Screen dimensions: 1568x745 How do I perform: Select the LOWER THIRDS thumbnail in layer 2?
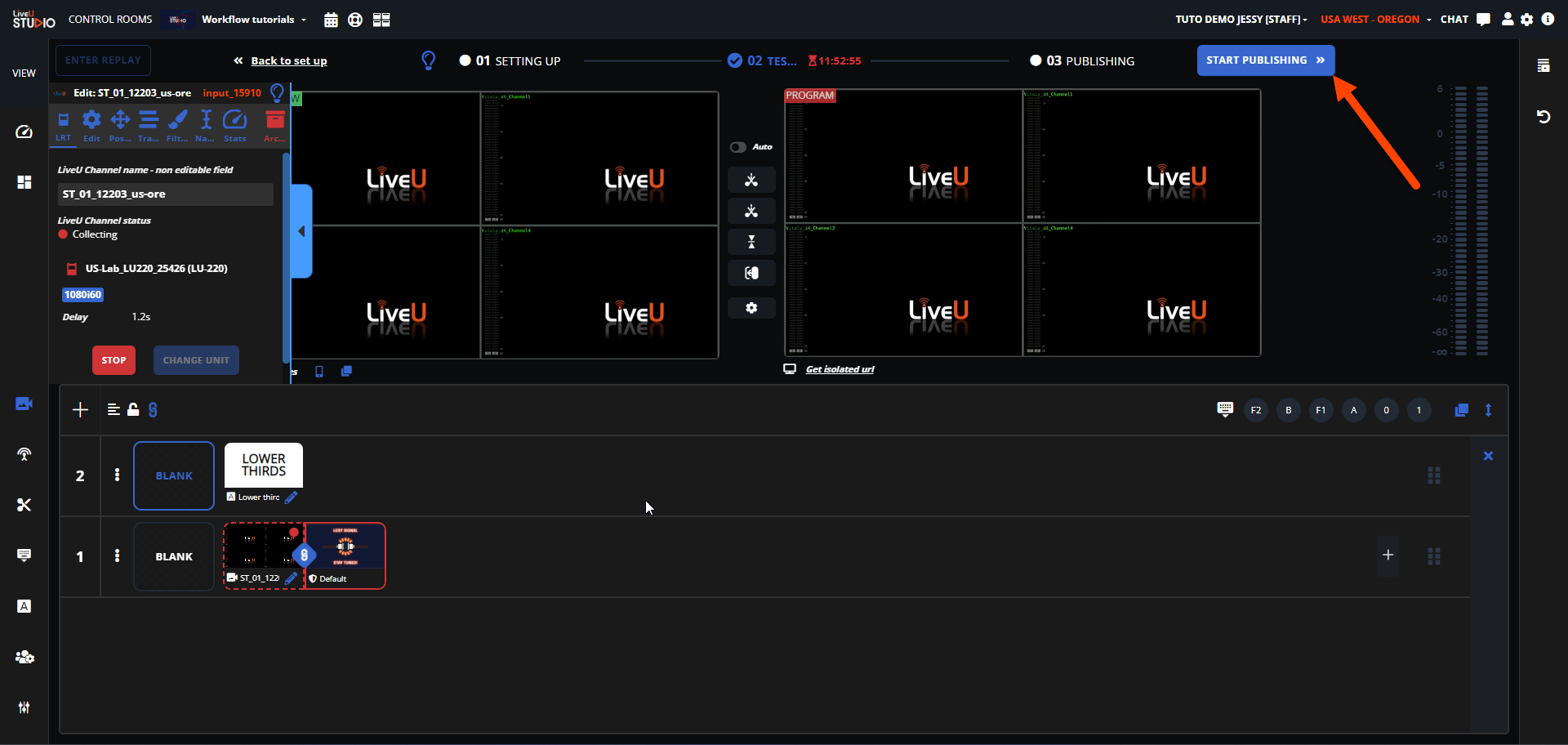click(264, 466)
